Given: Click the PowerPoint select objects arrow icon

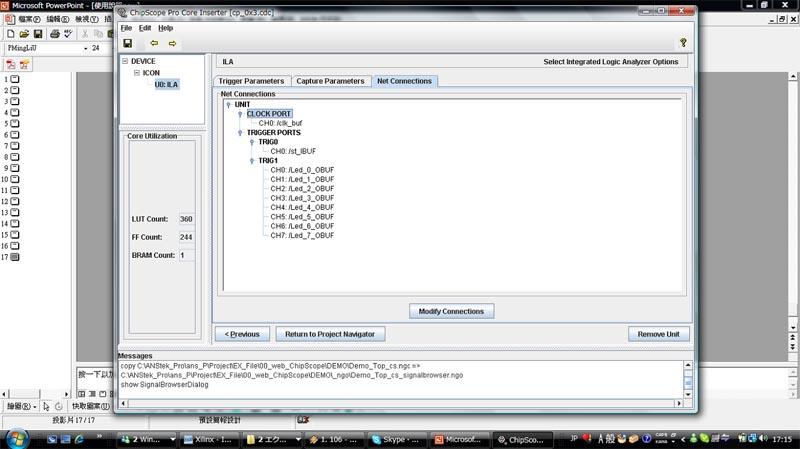Looking at the screenshot, I should point(46,407).
